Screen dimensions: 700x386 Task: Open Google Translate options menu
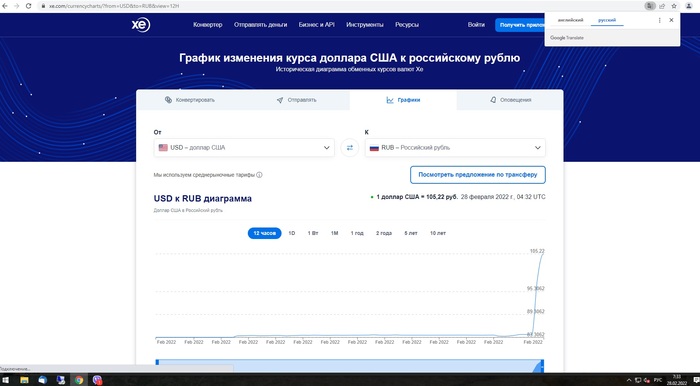(x=660, y=20)
